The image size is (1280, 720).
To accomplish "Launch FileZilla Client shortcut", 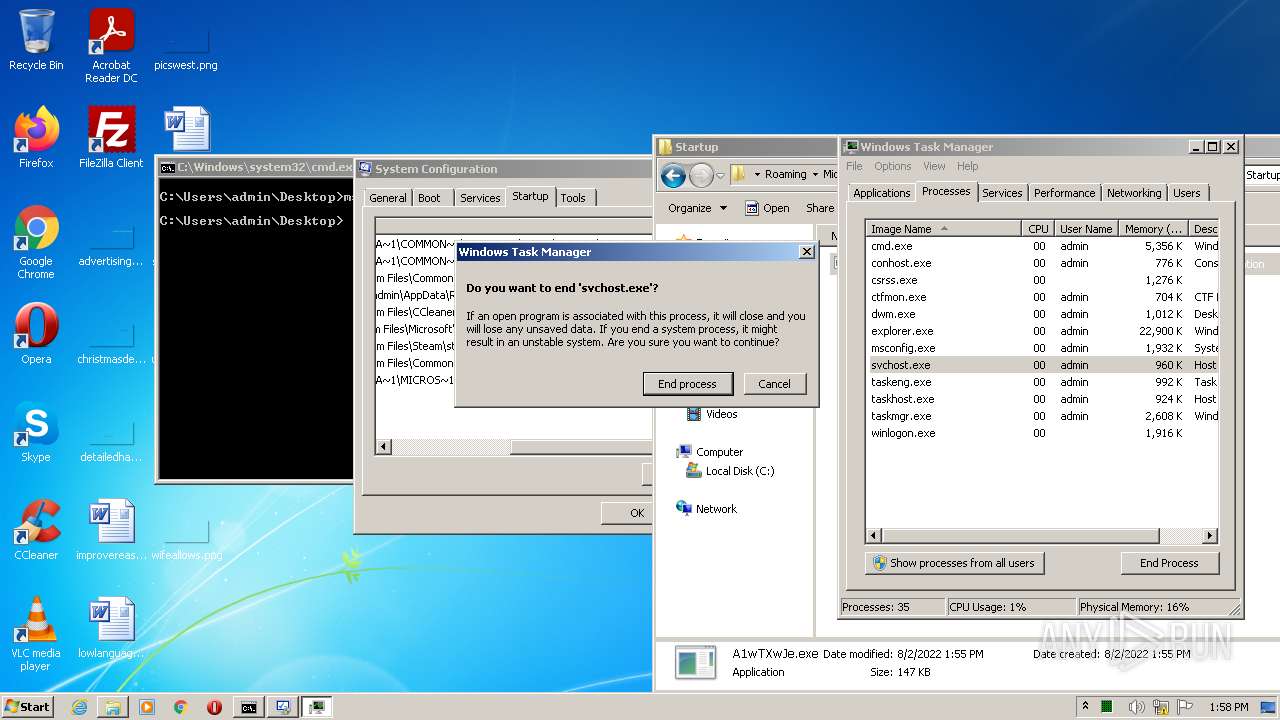I will 111,138.
